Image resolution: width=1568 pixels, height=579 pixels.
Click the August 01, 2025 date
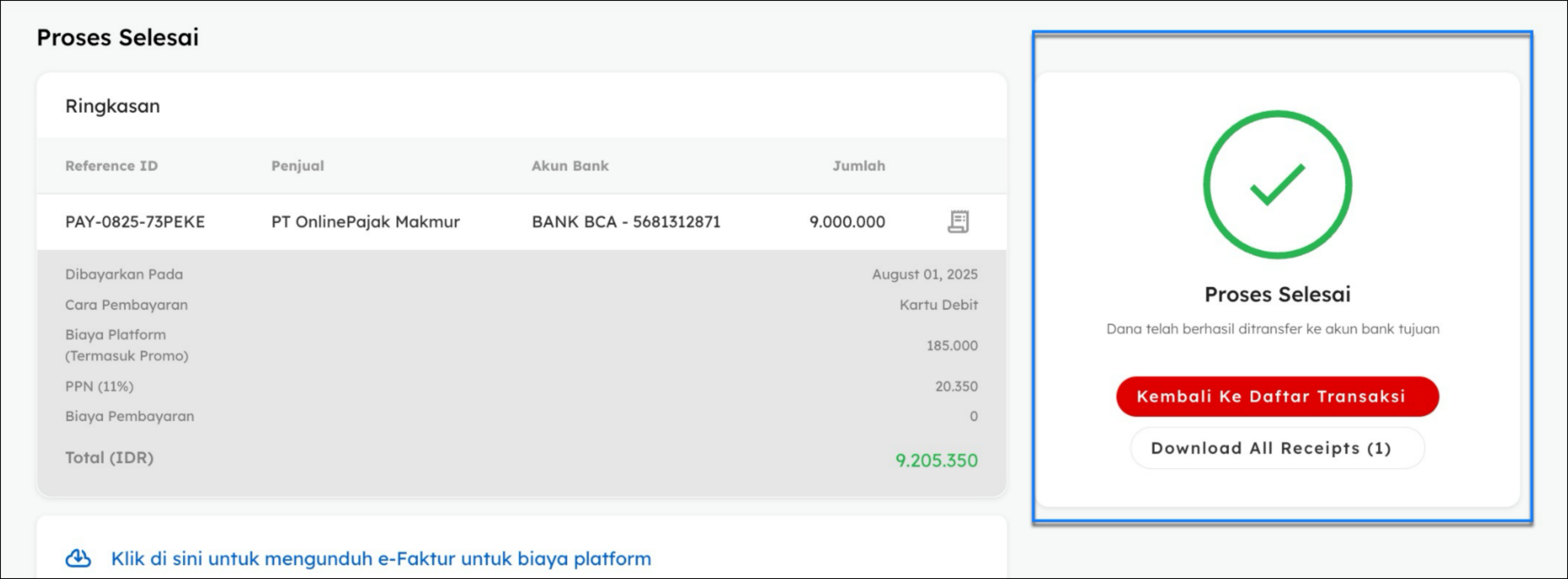(x=924, y=274)
